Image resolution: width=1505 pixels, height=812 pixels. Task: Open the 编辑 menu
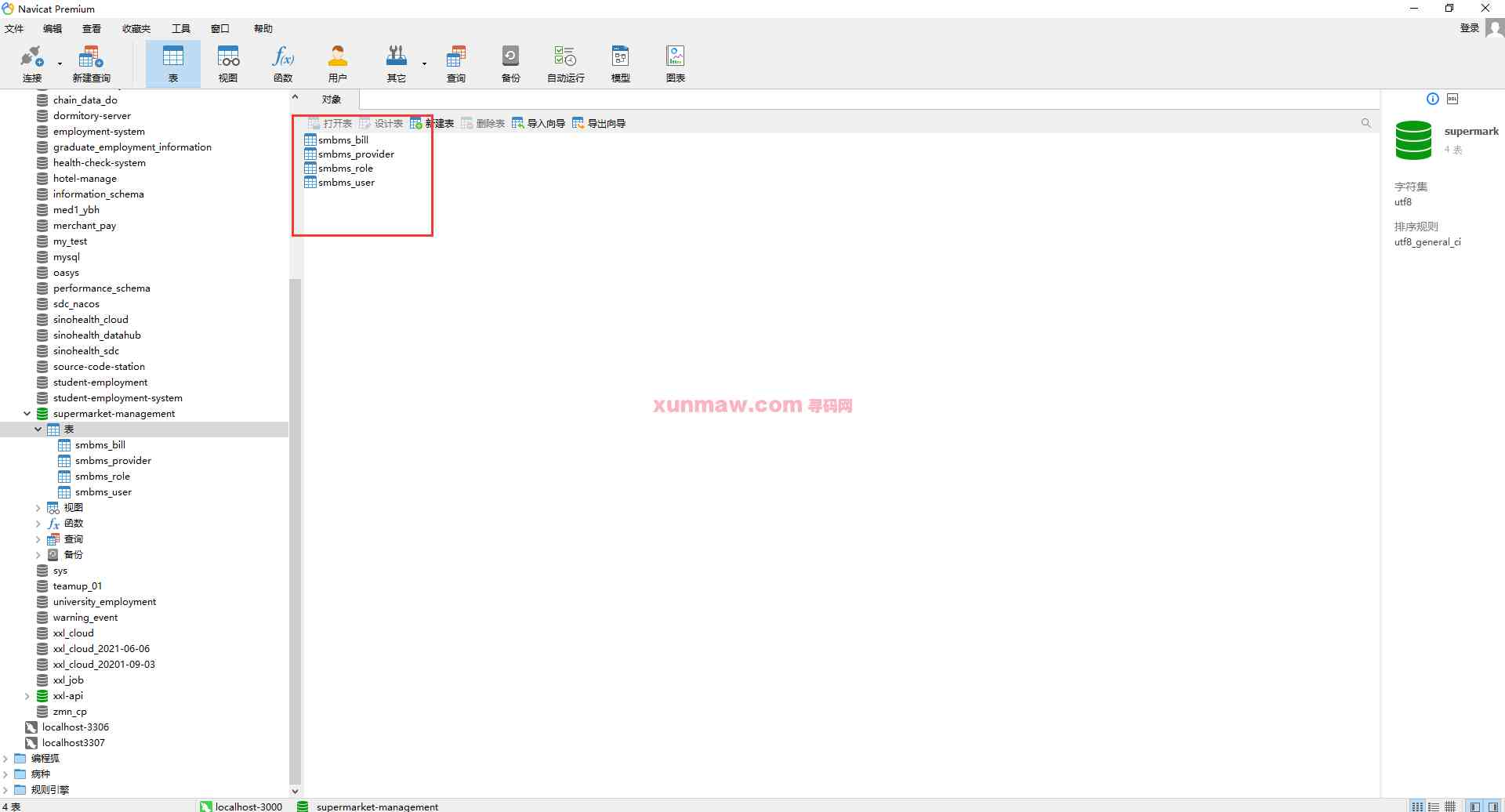click(x=53, y=28)
